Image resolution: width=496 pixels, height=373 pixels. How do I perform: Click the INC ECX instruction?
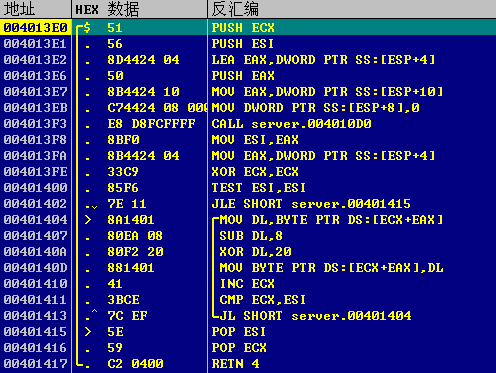[247, 284]
